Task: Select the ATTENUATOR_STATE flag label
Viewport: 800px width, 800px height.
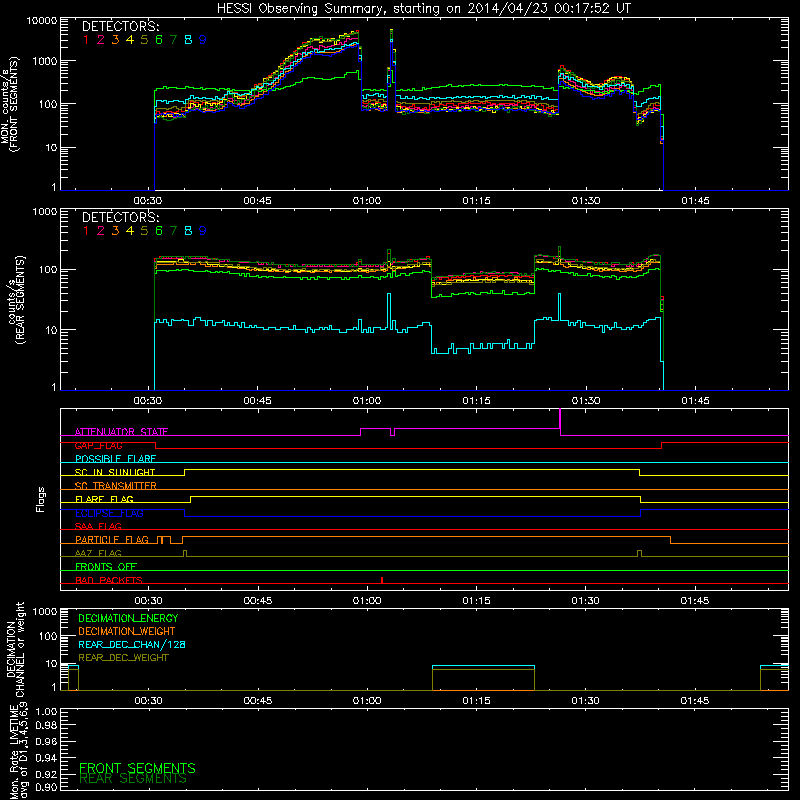Action: pos(121,432)
